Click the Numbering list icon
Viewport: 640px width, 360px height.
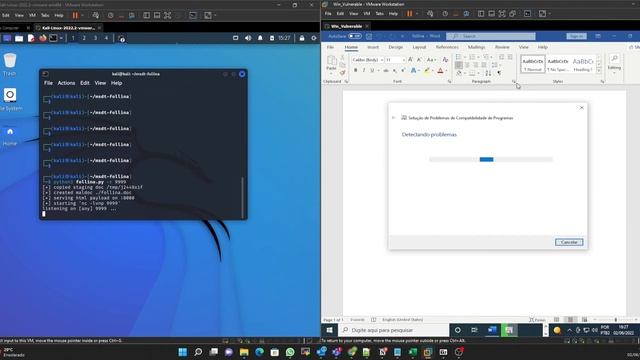click(x=472, y=57)
